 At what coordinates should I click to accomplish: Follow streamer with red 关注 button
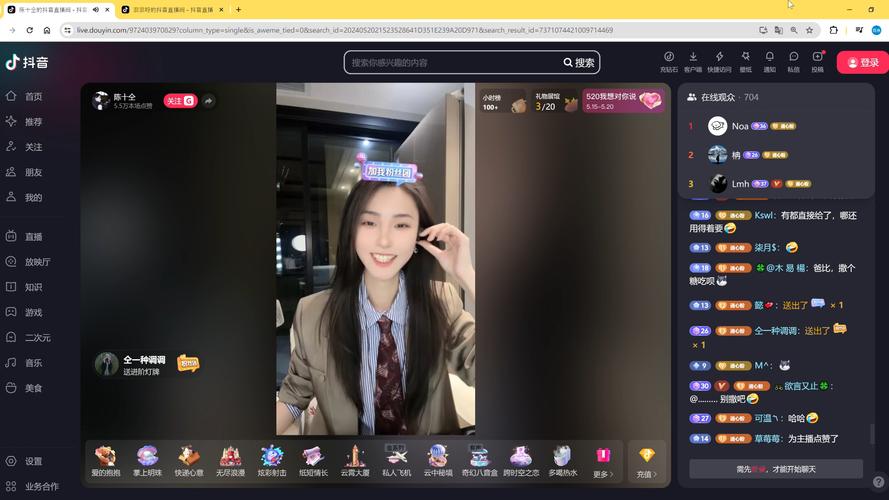[180, 101]
